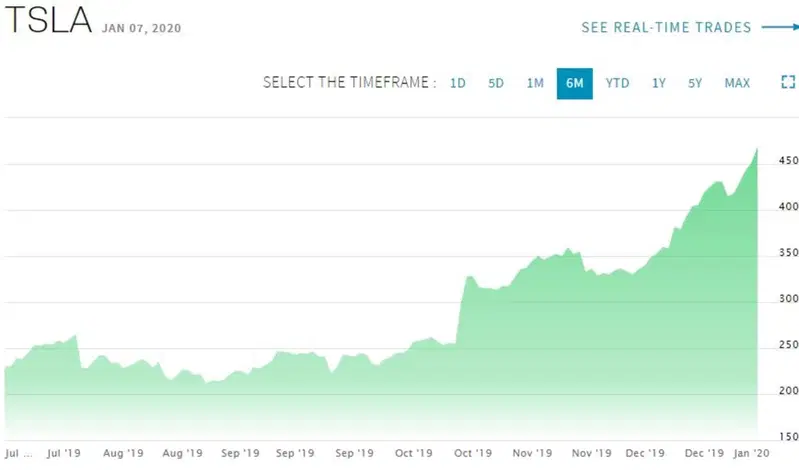Image resolution: width=799 pixels, height=470 pixels.
Task: Switch to the 5D timeframe
Action: pyautogui.click(x=496, y=83)
